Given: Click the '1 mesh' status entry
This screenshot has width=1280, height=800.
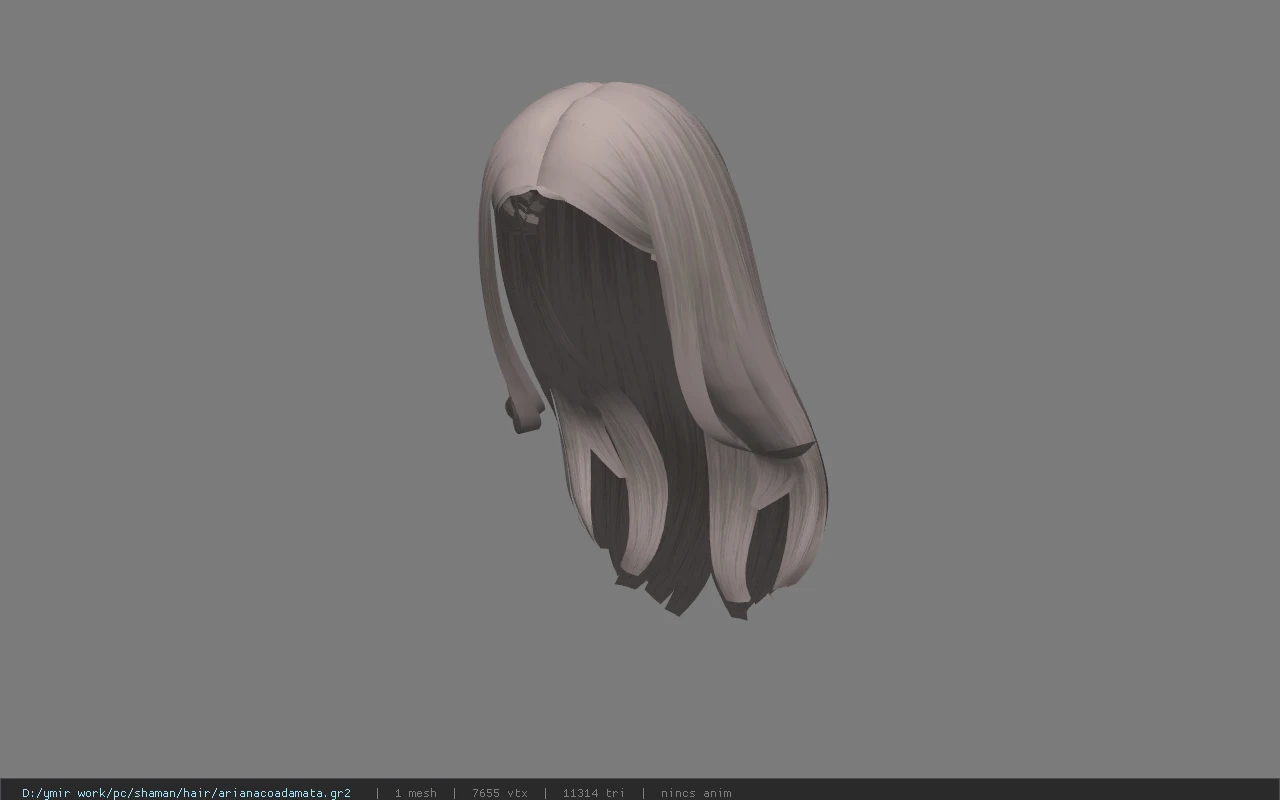Looking at the screenshot, I should (415, 793).
